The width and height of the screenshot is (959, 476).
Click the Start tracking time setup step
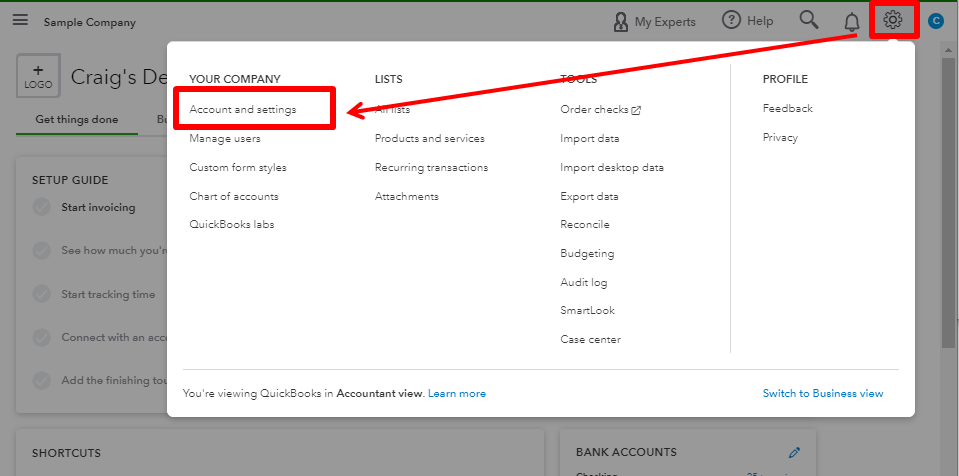pos(108,294)
